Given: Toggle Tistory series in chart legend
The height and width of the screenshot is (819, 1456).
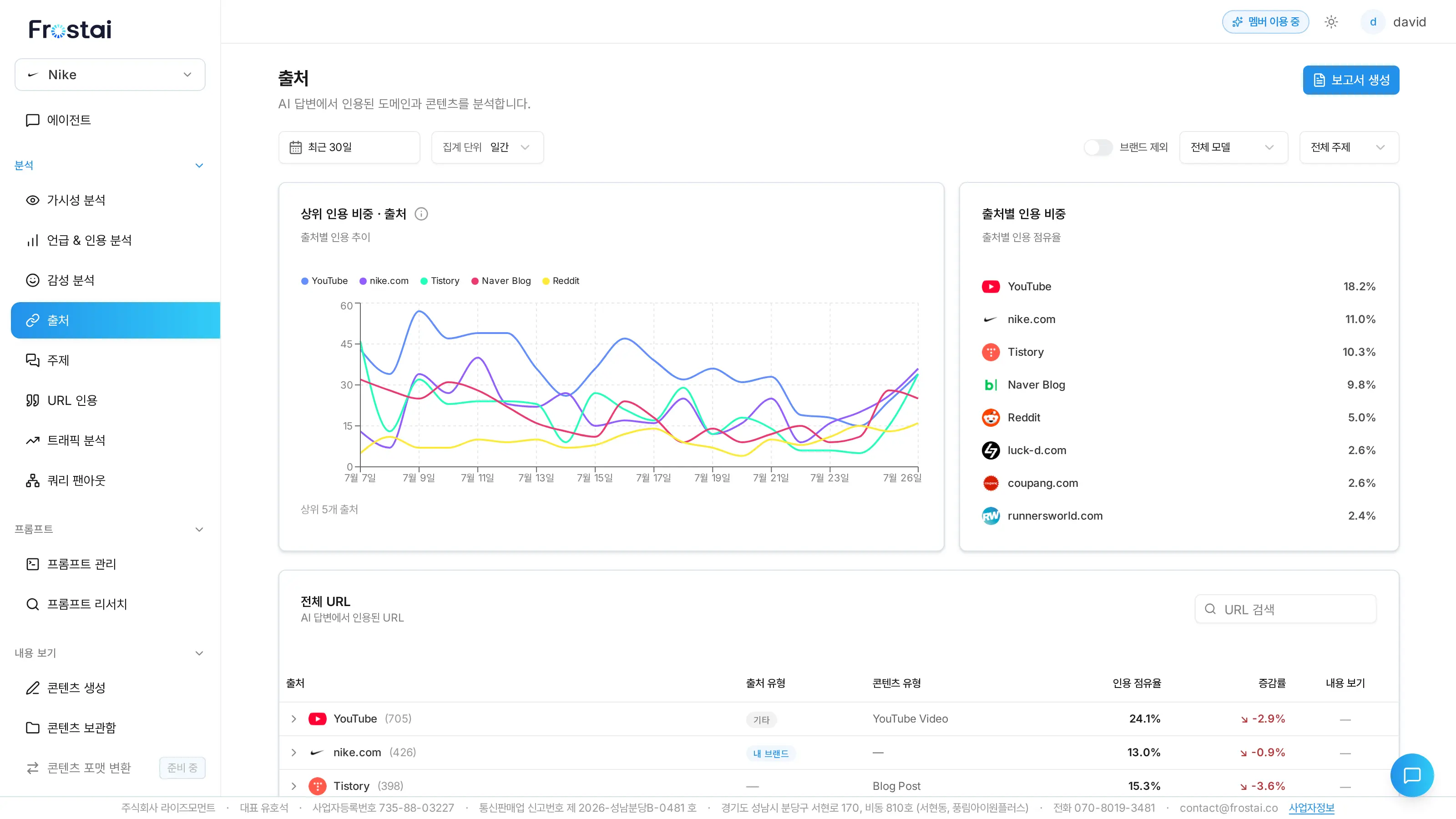Looking at the screenshot, I should [x=440, y=281].
